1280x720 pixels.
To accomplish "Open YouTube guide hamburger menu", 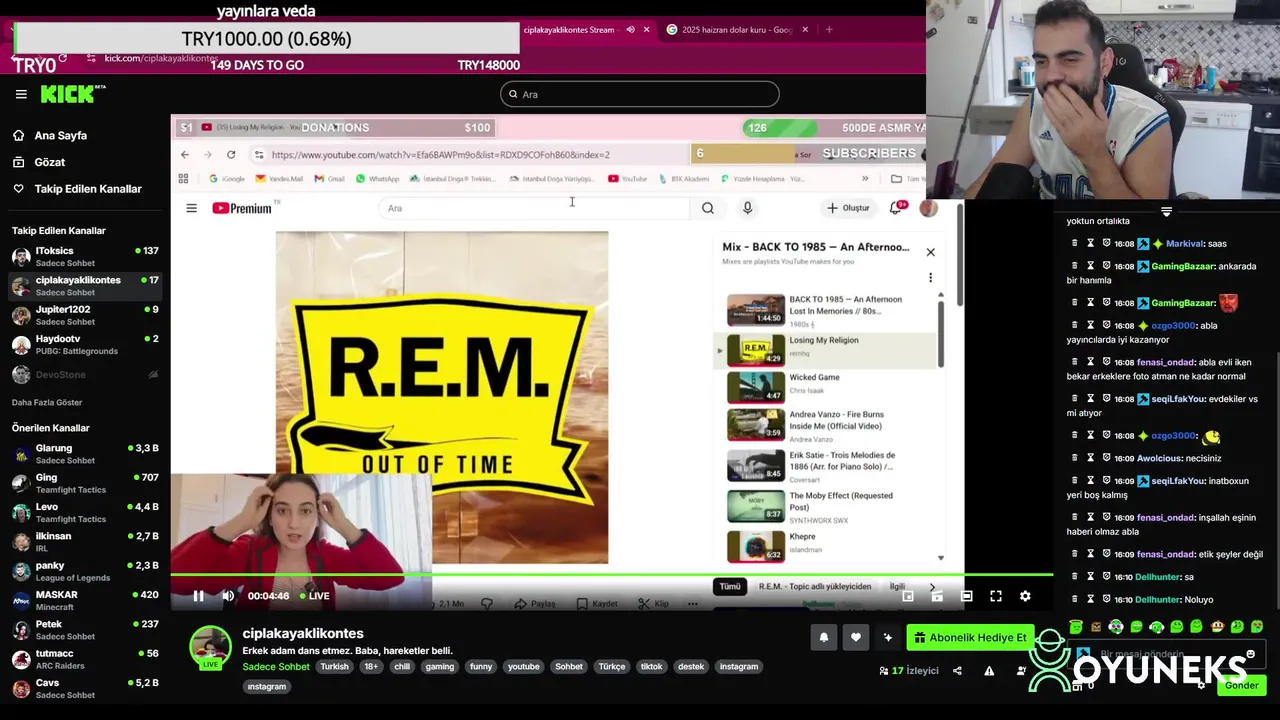I will (x=191, y=208).
